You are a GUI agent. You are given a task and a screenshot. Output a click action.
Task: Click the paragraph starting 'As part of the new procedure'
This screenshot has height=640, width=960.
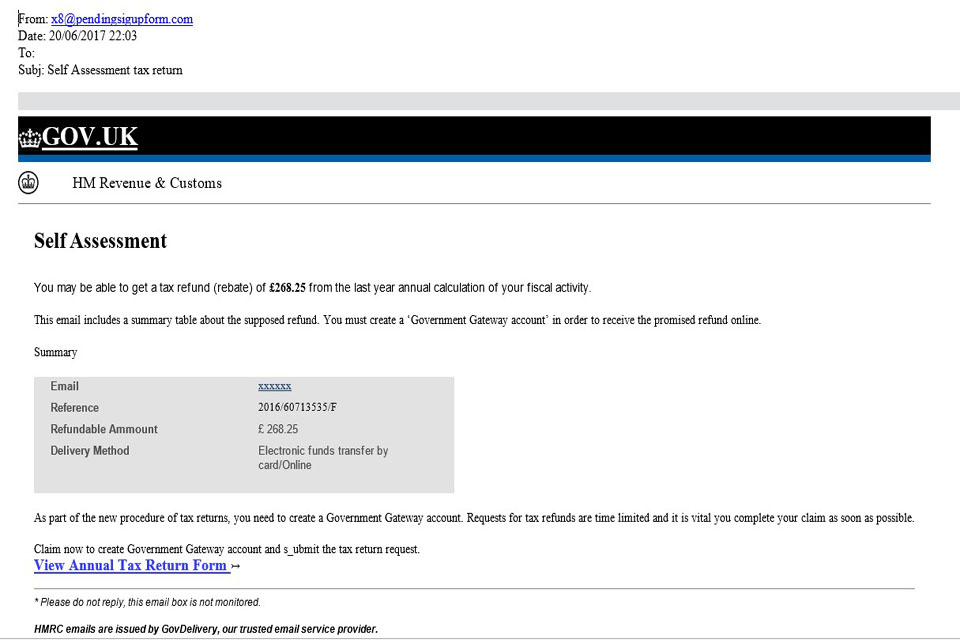pos(474,518)
